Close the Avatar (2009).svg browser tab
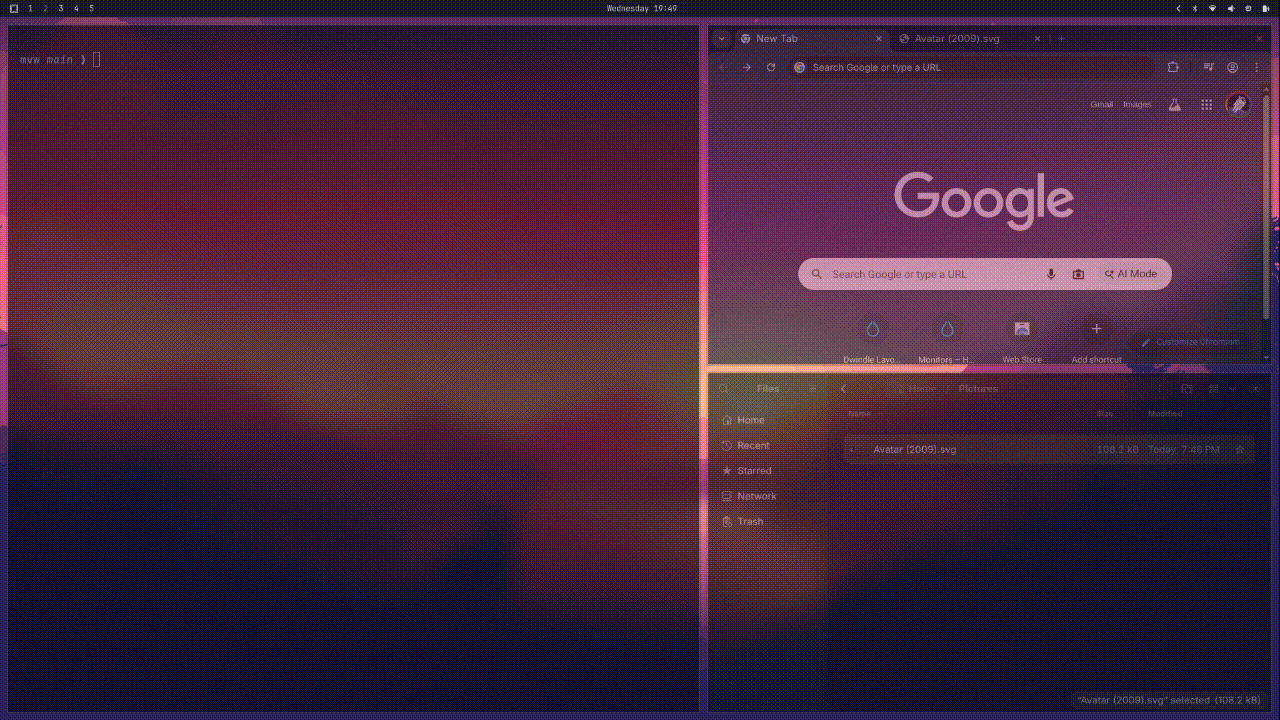The image size is (1280, 720). pos(1037,39)
